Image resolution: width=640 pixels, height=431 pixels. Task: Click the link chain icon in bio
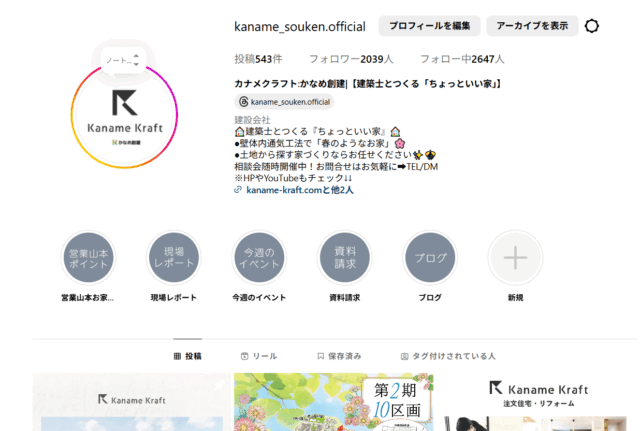[238, 190]
